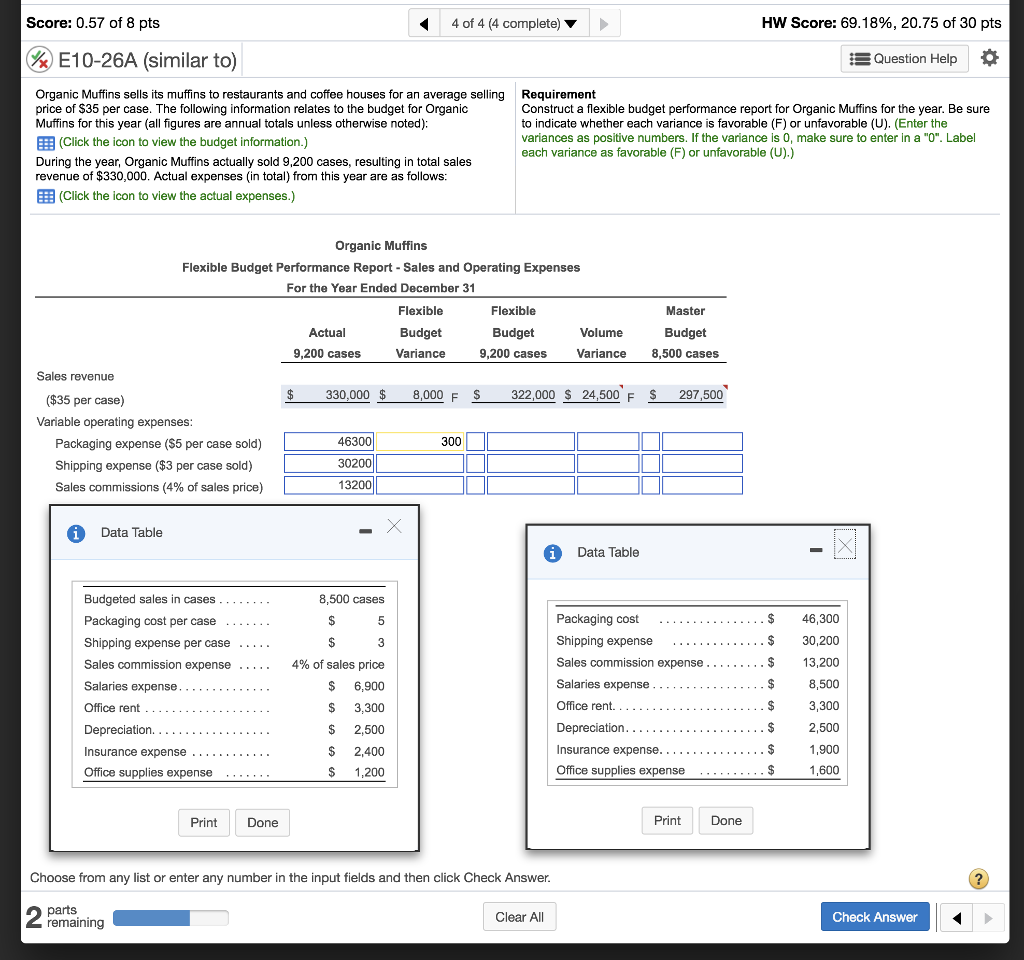1024x960 pixels.
Task: Click Sales commissions master budget input field
Action: point(702,485)
